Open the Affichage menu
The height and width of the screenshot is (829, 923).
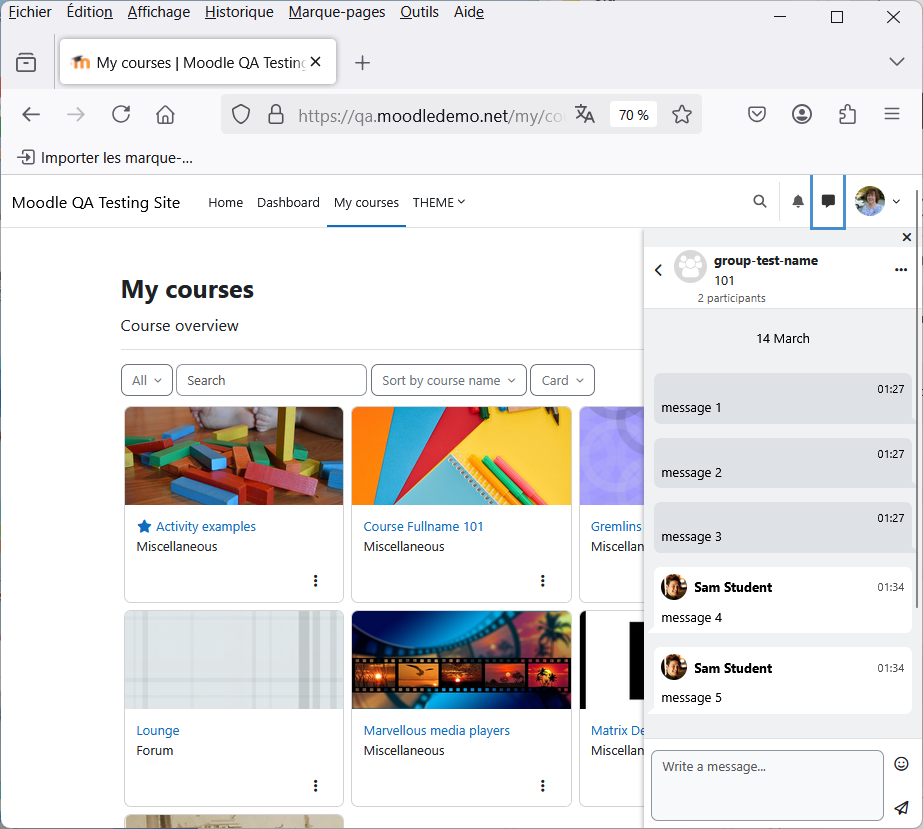pos(159,12)
